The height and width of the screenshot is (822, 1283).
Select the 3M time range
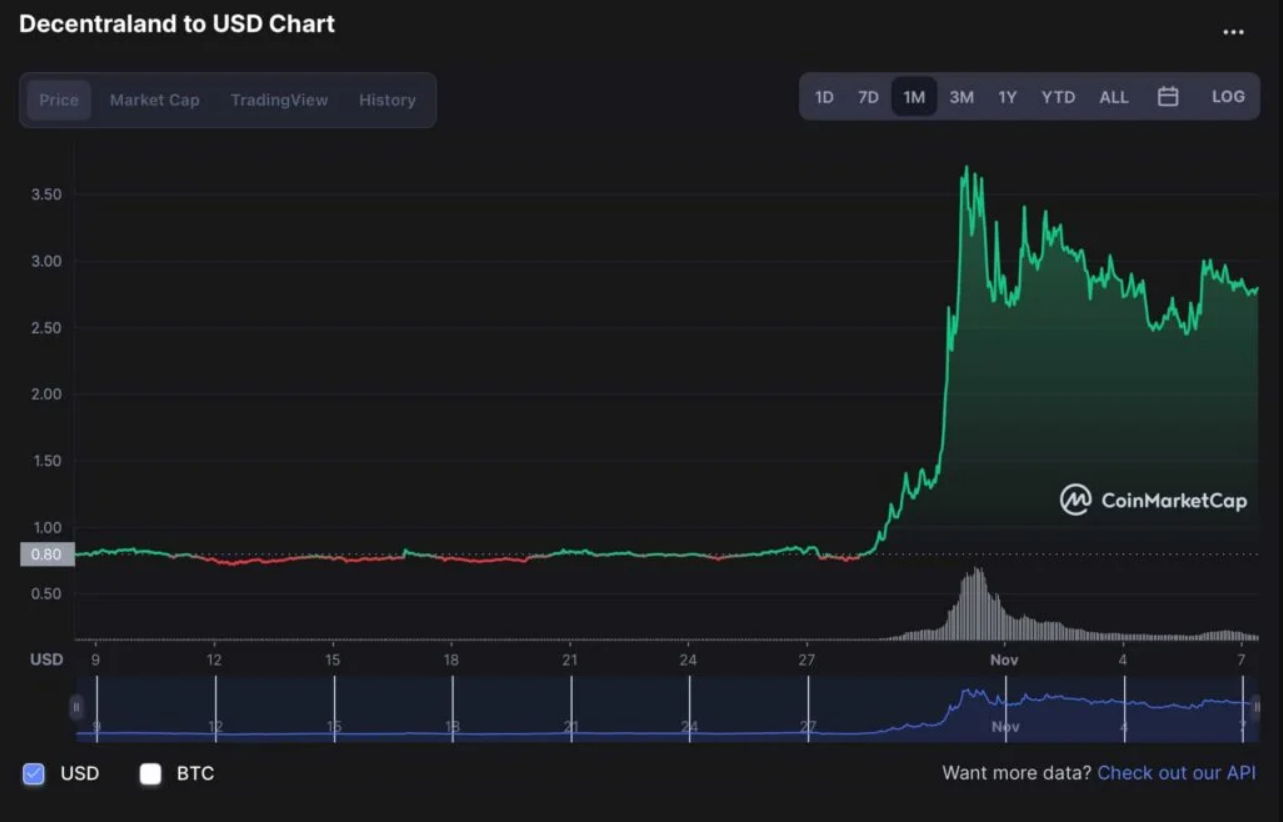click(x=961, y=97)
